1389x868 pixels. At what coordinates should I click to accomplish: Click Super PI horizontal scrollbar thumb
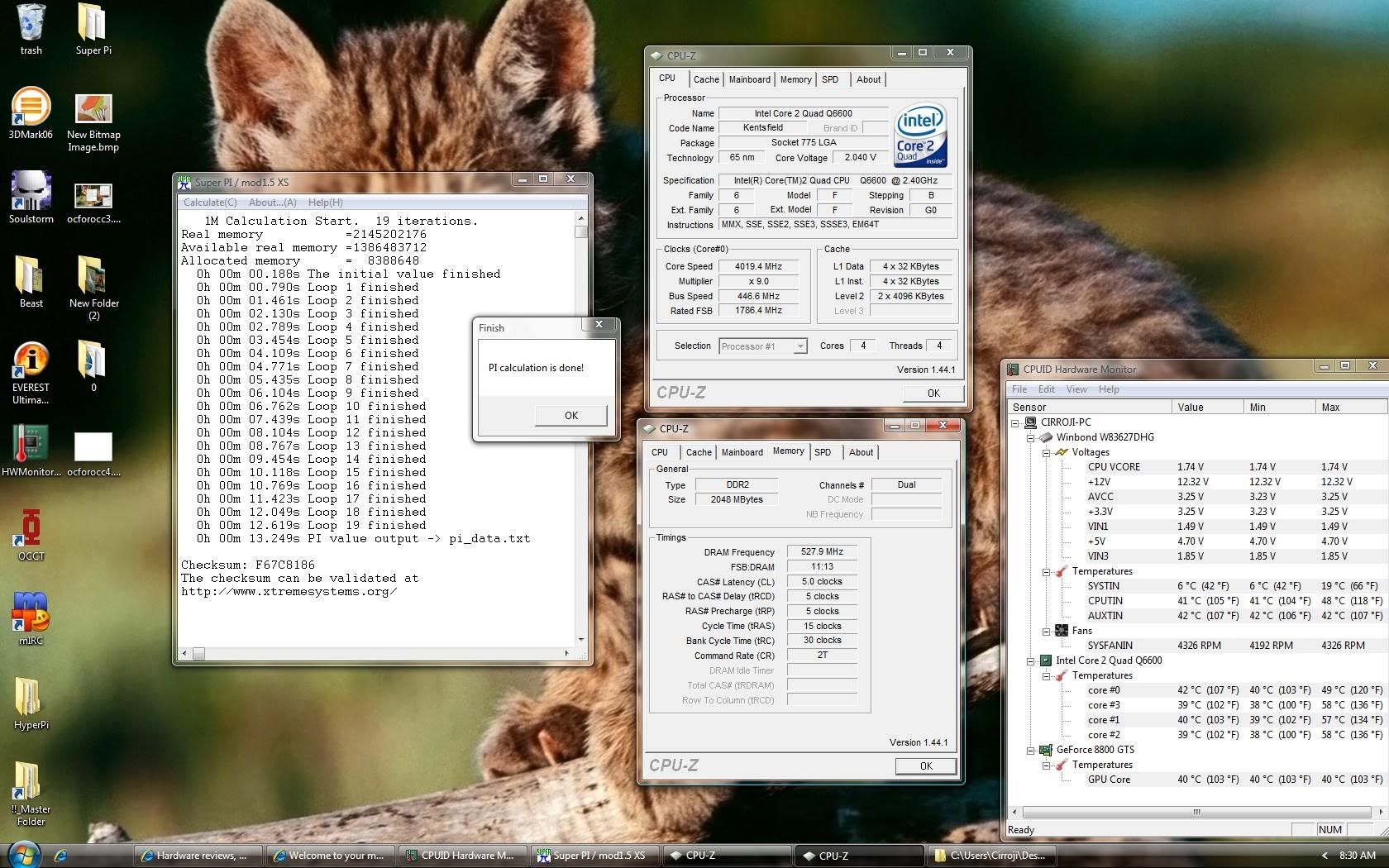(x=198, y=654)
